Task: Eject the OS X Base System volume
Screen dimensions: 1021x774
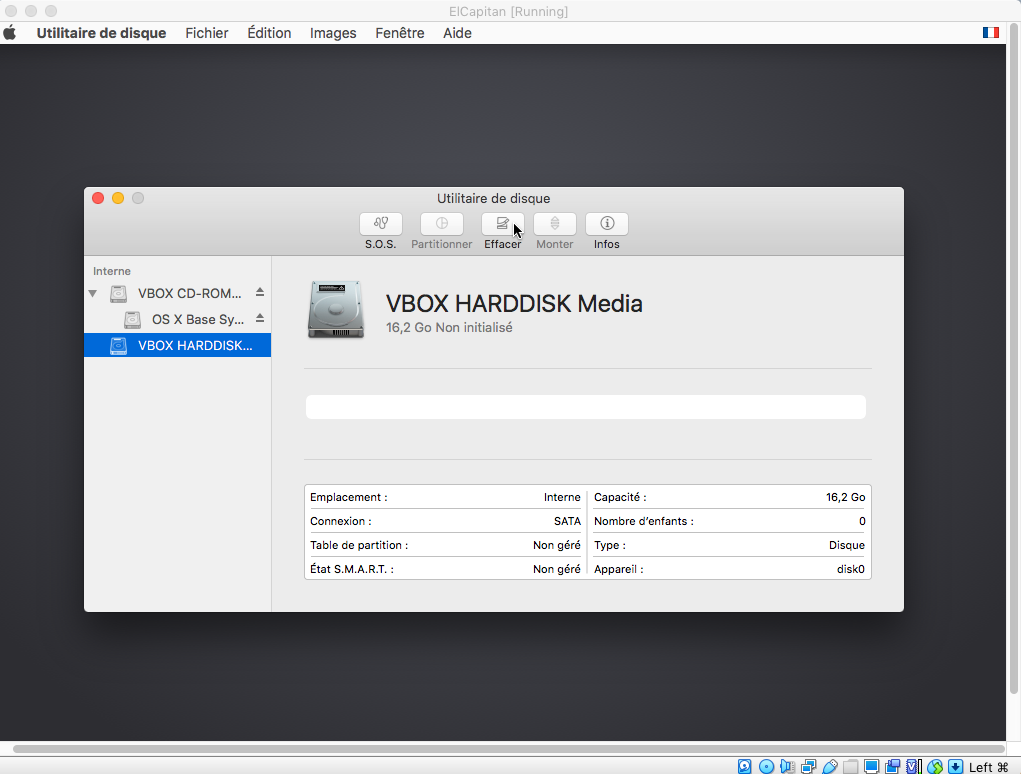Action: coord(260,318)
